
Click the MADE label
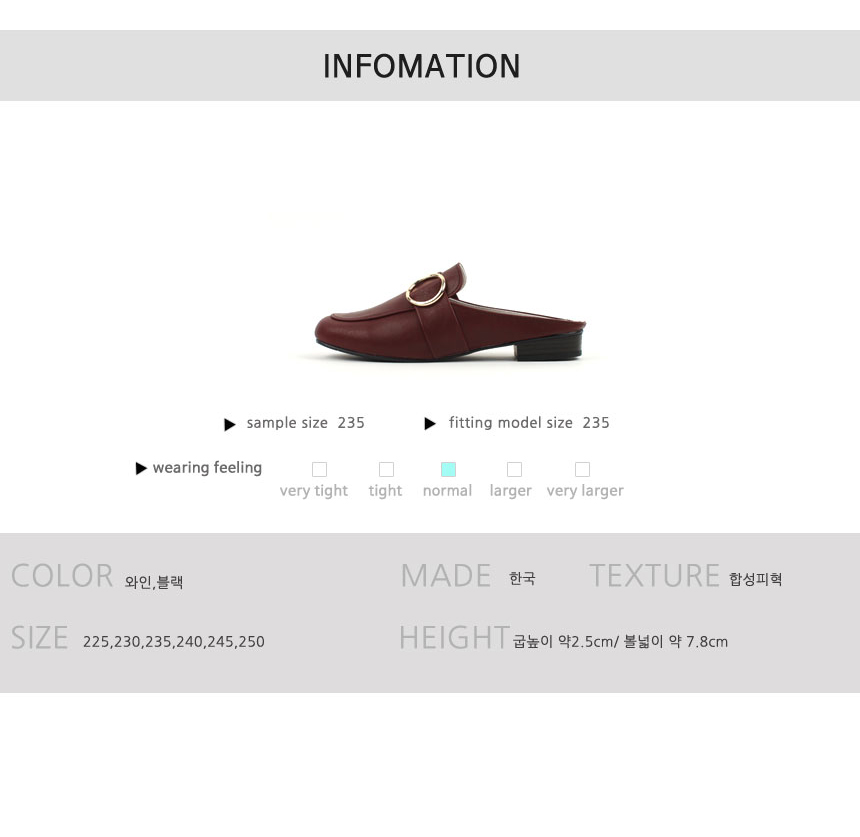coord(446,576)
